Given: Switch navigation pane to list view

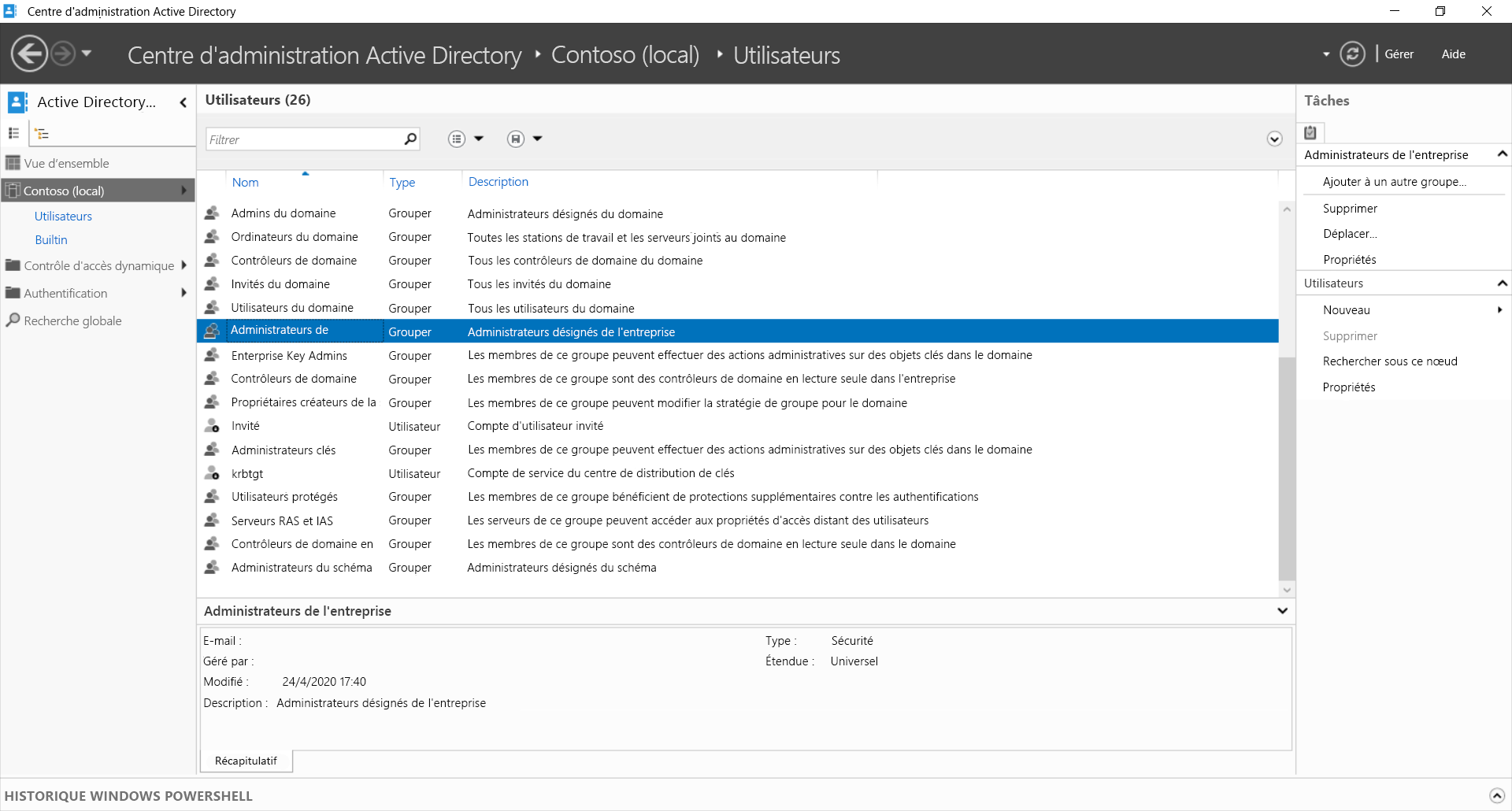Looking at the screenshot, I should (13, 134).
